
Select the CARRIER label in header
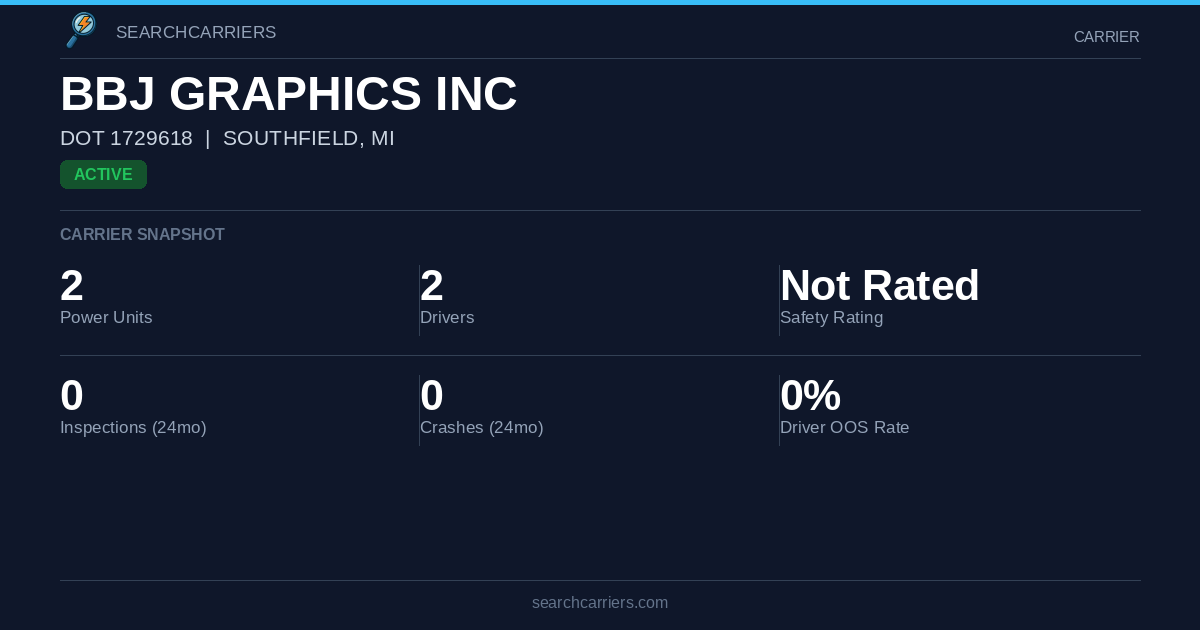click(1106, 37)
